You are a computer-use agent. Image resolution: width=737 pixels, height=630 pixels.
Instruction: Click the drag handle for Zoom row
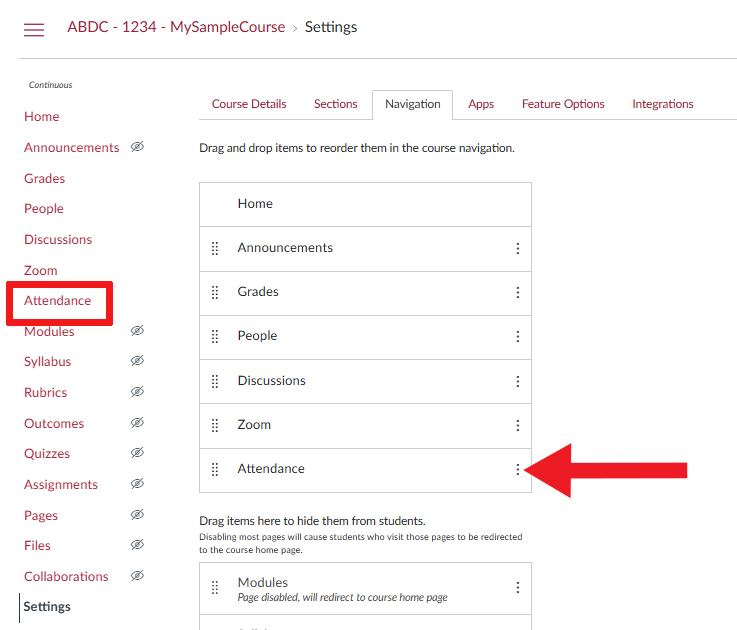[215, 425]
